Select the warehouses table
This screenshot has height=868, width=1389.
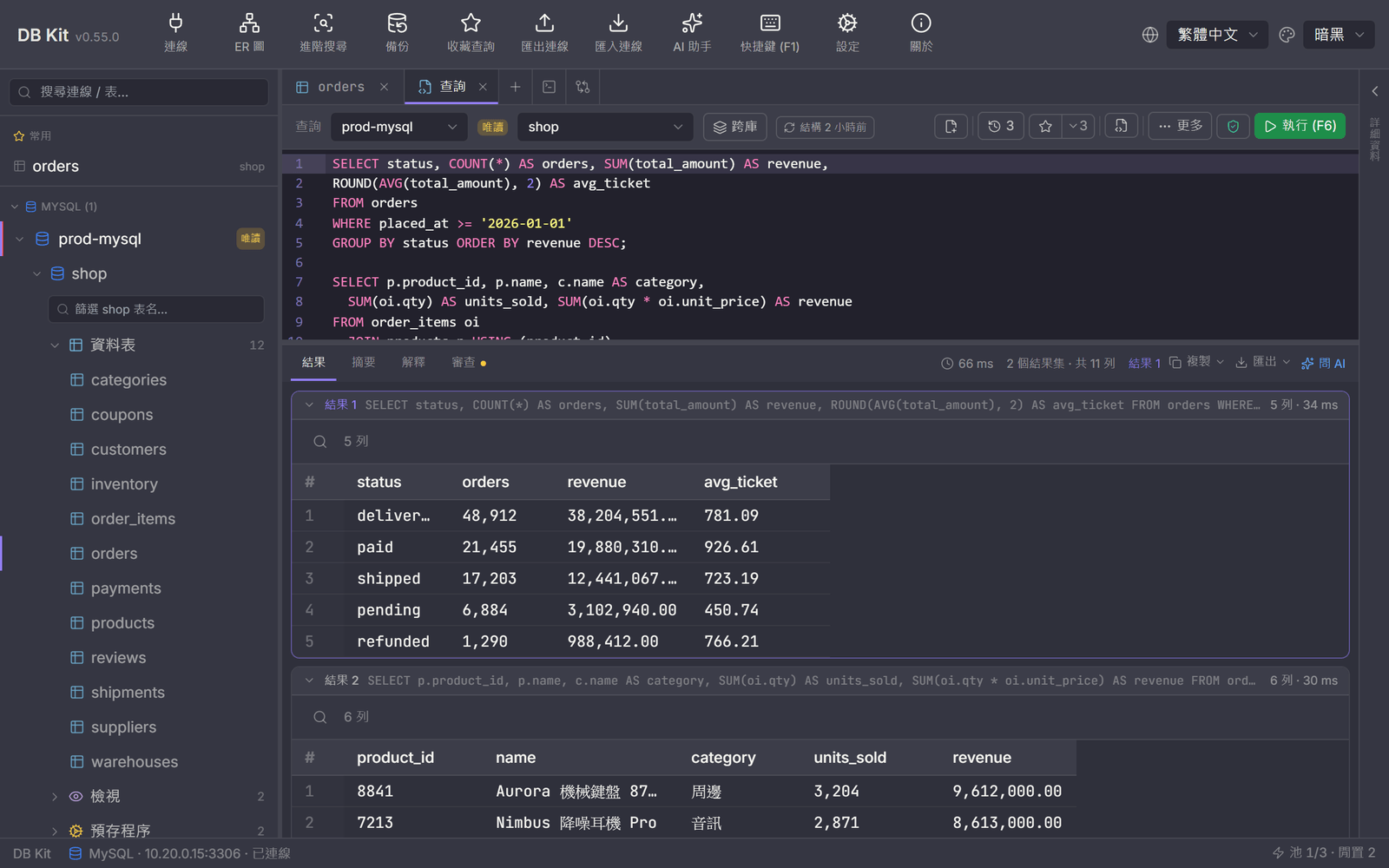(135, 762)
